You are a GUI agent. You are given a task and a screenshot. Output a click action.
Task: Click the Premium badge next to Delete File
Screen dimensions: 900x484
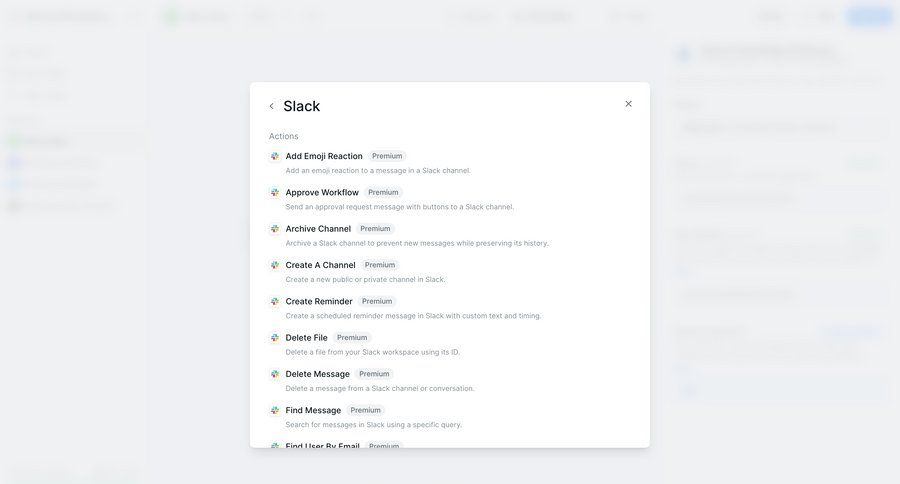pyautogui.click(x=352, y=338)
